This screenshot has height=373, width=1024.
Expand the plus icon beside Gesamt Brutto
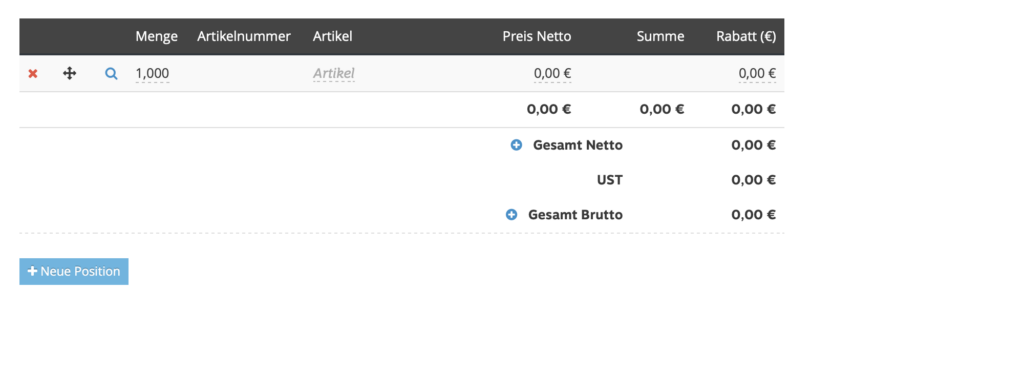pos(511,214)
